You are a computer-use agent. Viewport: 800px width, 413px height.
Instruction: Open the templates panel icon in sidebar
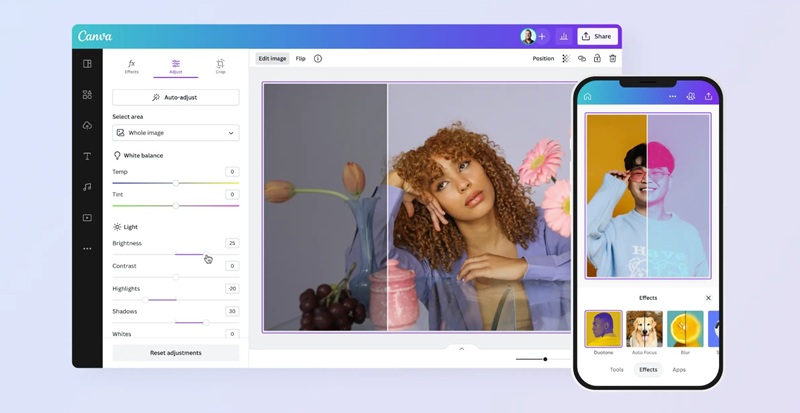87,64
